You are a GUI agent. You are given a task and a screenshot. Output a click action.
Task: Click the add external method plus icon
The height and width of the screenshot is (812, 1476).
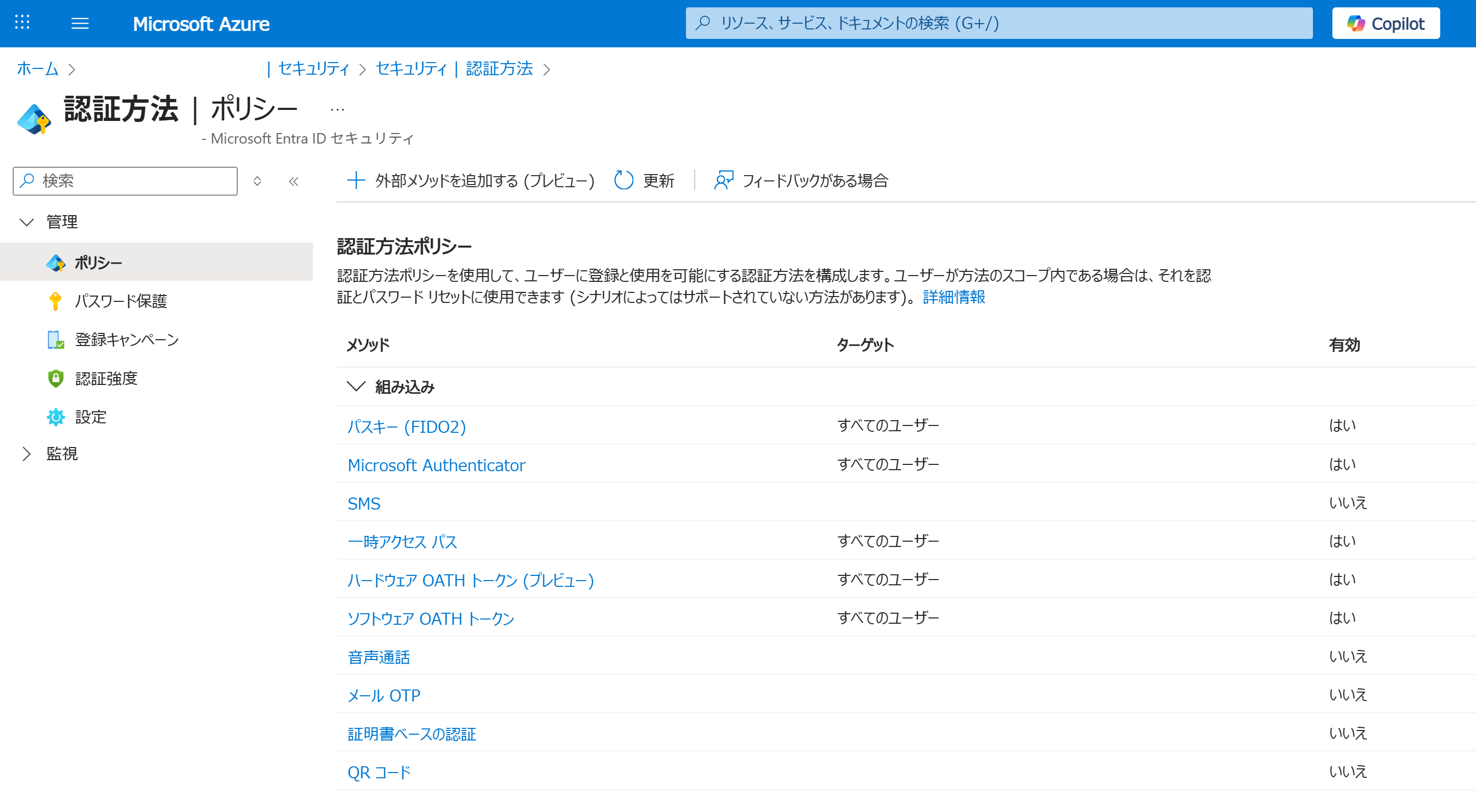pyautogui.click(x=356, y=180)
